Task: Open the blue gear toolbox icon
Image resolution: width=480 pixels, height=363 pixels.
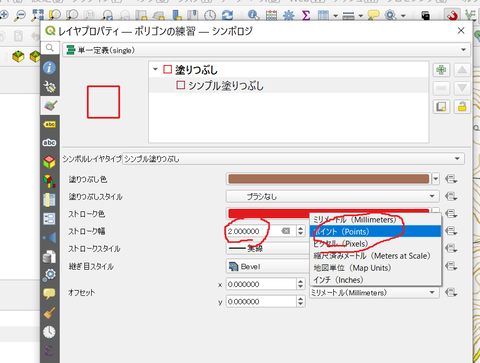Action: click(288, 15)
